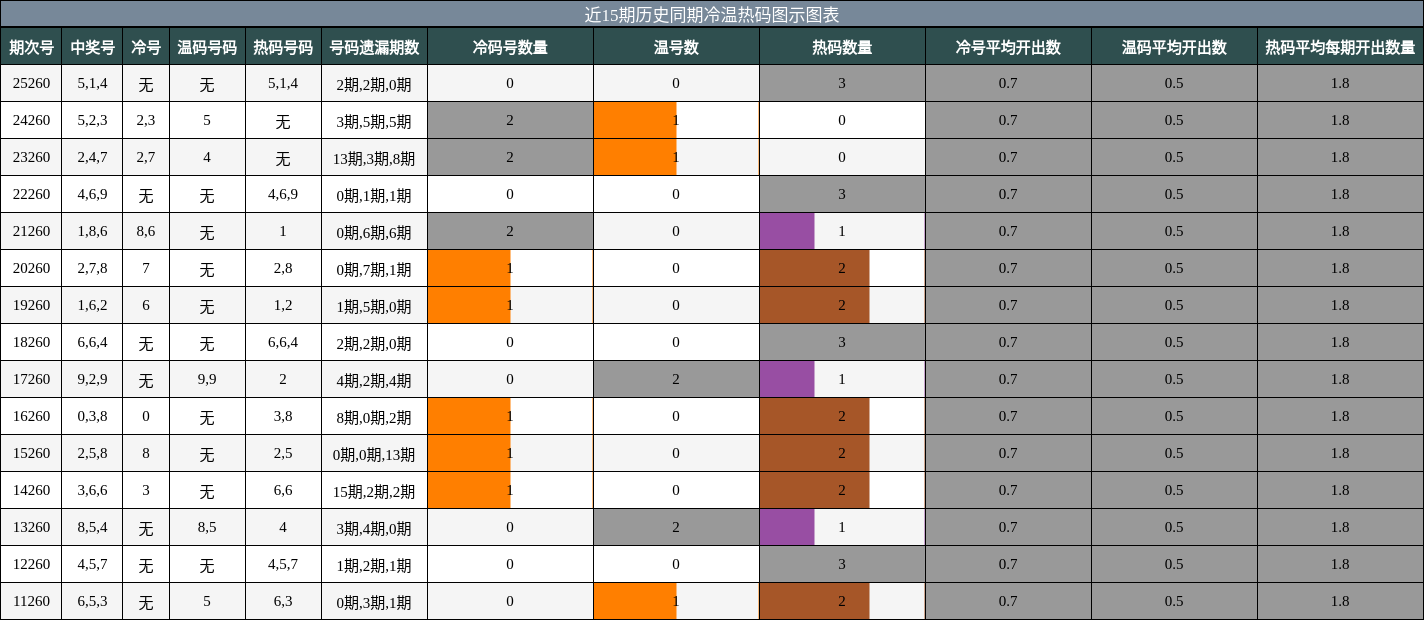
Task: Click orange warm-count bar in row 24260
Action: [635, 121]
